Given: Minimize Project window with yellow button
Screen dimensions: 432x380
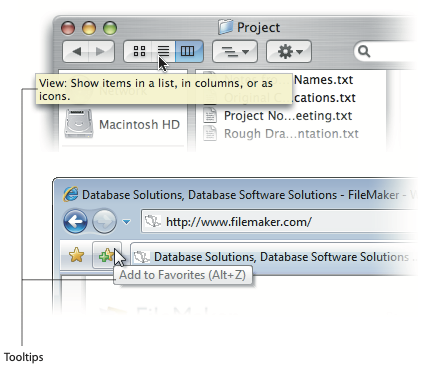Looking at the screenshot, I should [x=89, y=28].
